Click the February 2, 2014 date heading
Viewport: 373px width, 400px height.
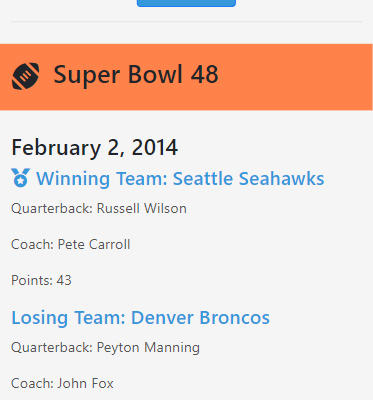coord(95,147)
